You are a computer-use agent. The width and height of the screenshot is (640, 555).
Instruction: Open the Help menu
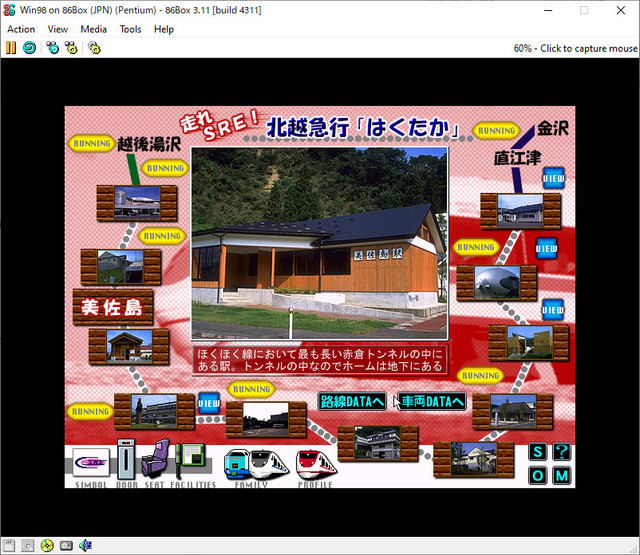(164, 29)
